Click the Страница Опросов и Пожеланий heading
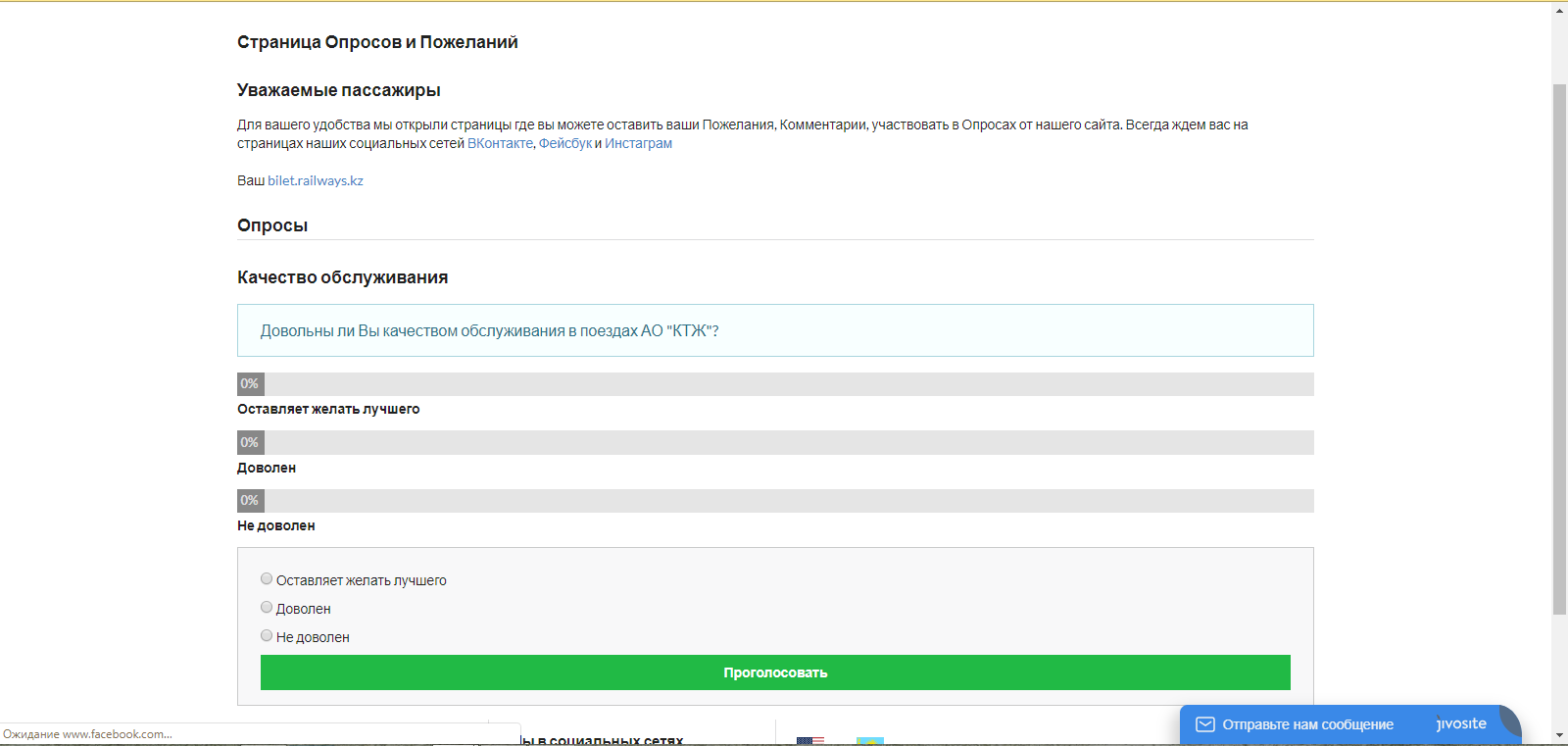1568x746 pixels. coord(377,42)
